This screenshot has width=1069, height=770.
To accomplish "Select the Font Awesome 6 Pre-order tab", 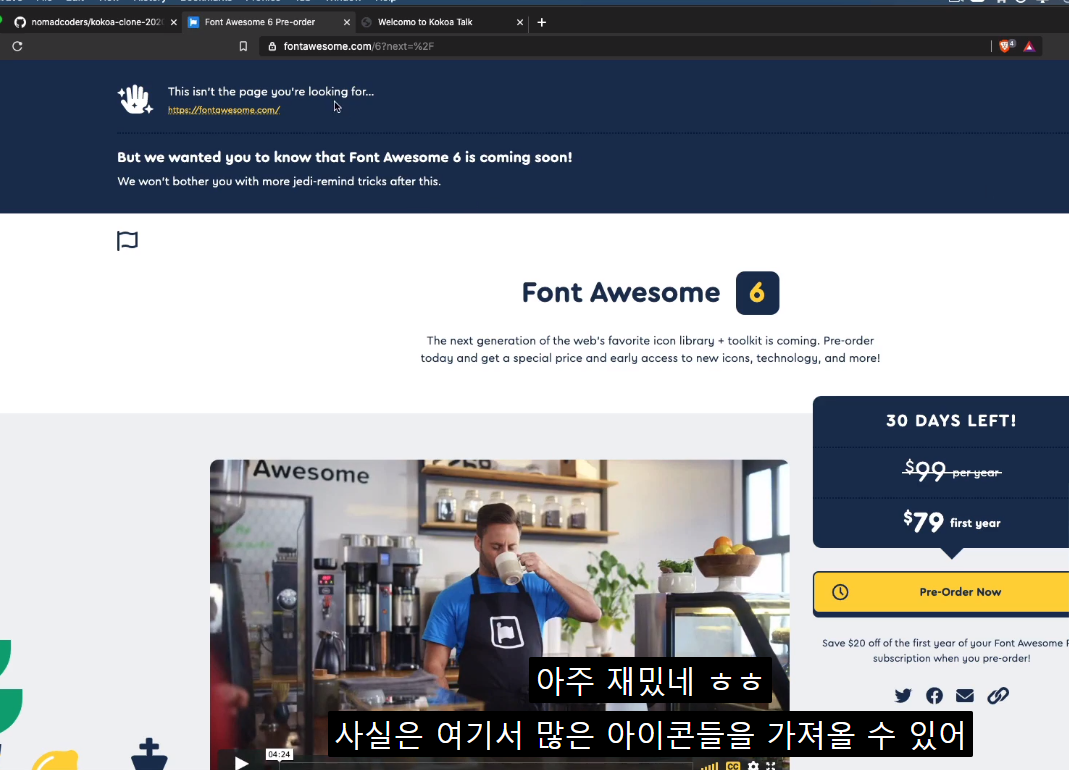I will pyautogui.click(x=269, y=22).
